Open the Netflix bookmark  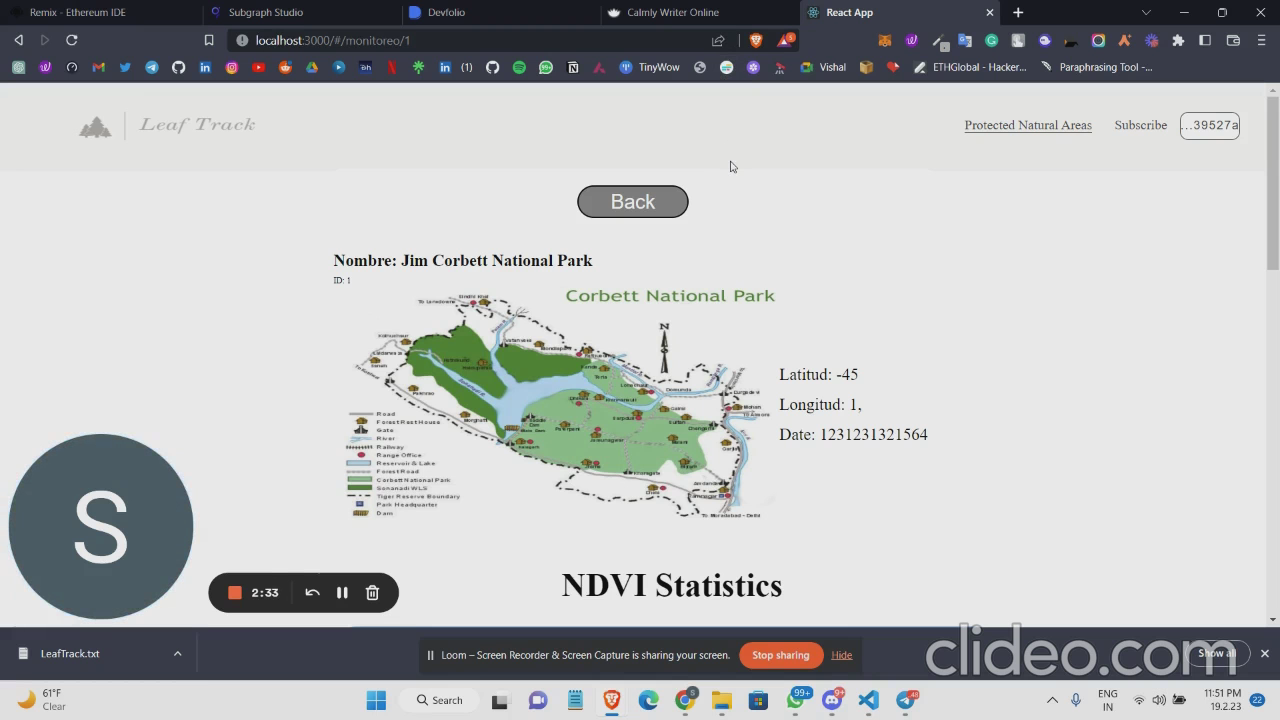pos(392,67)
